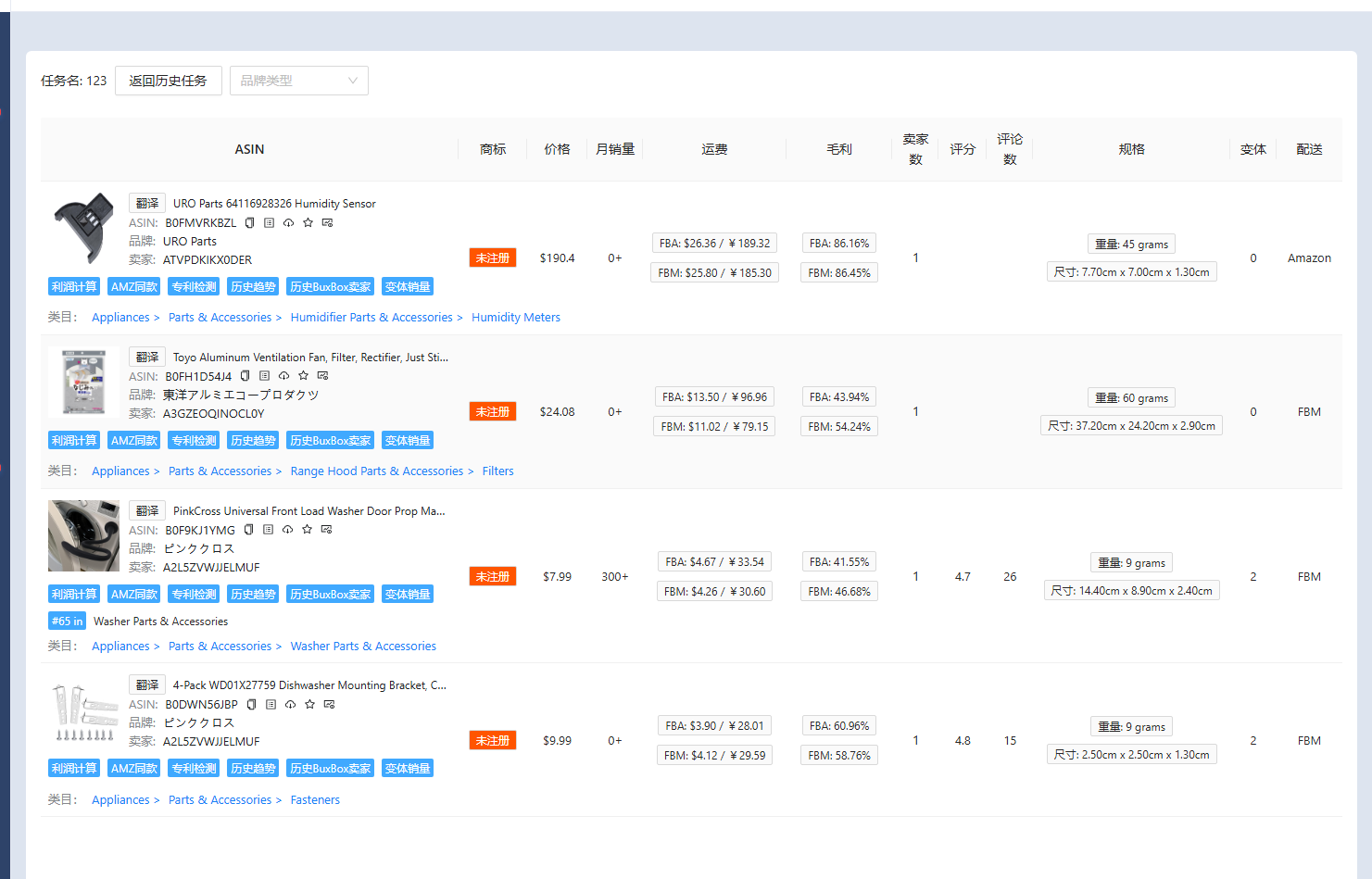
Task: Click list detail icon beside ASIN B0F9KJ1YMG
Action: (268, 530)
